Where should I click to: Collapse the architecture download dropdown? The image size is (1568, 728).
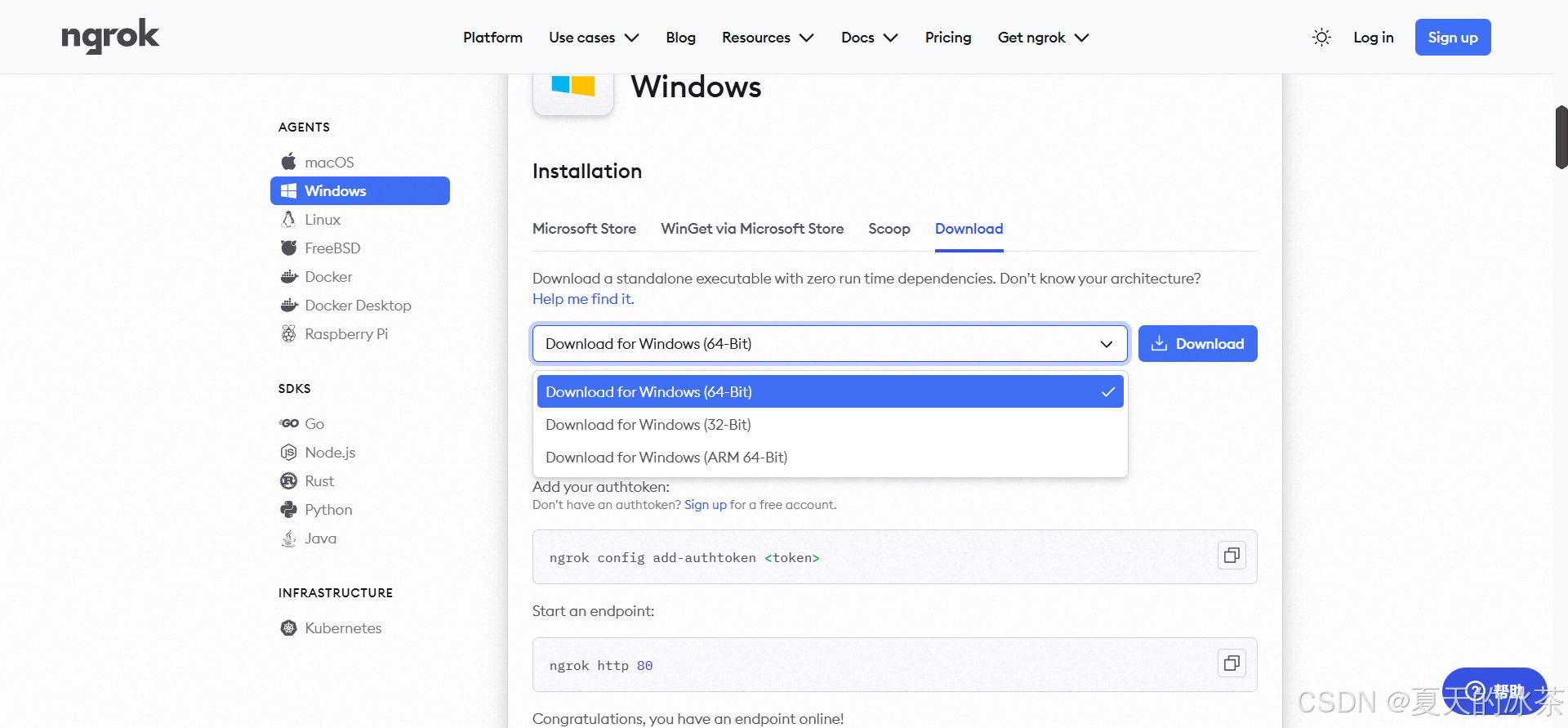[x=830, y=344]
